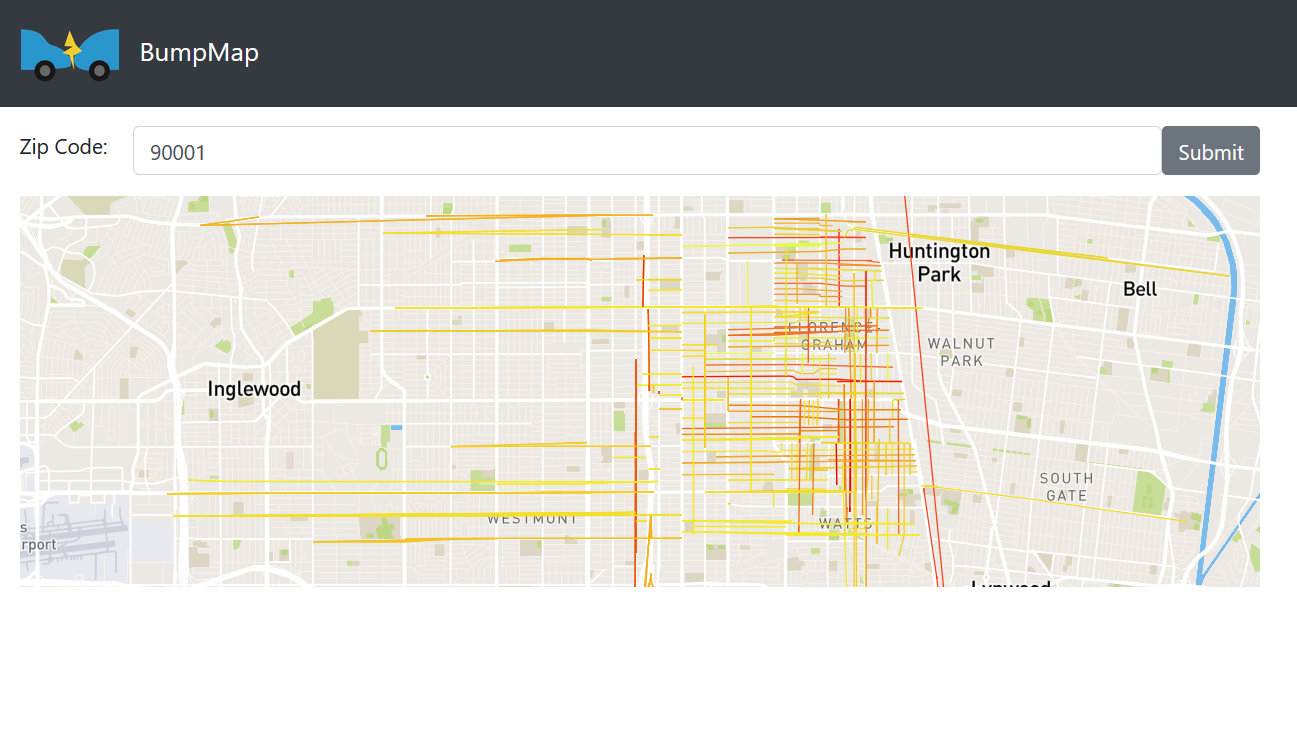The height and width of the screenshot is (730, 1297).
Task: Click inside the Zip Code input field
Action: tap(646, 150)
